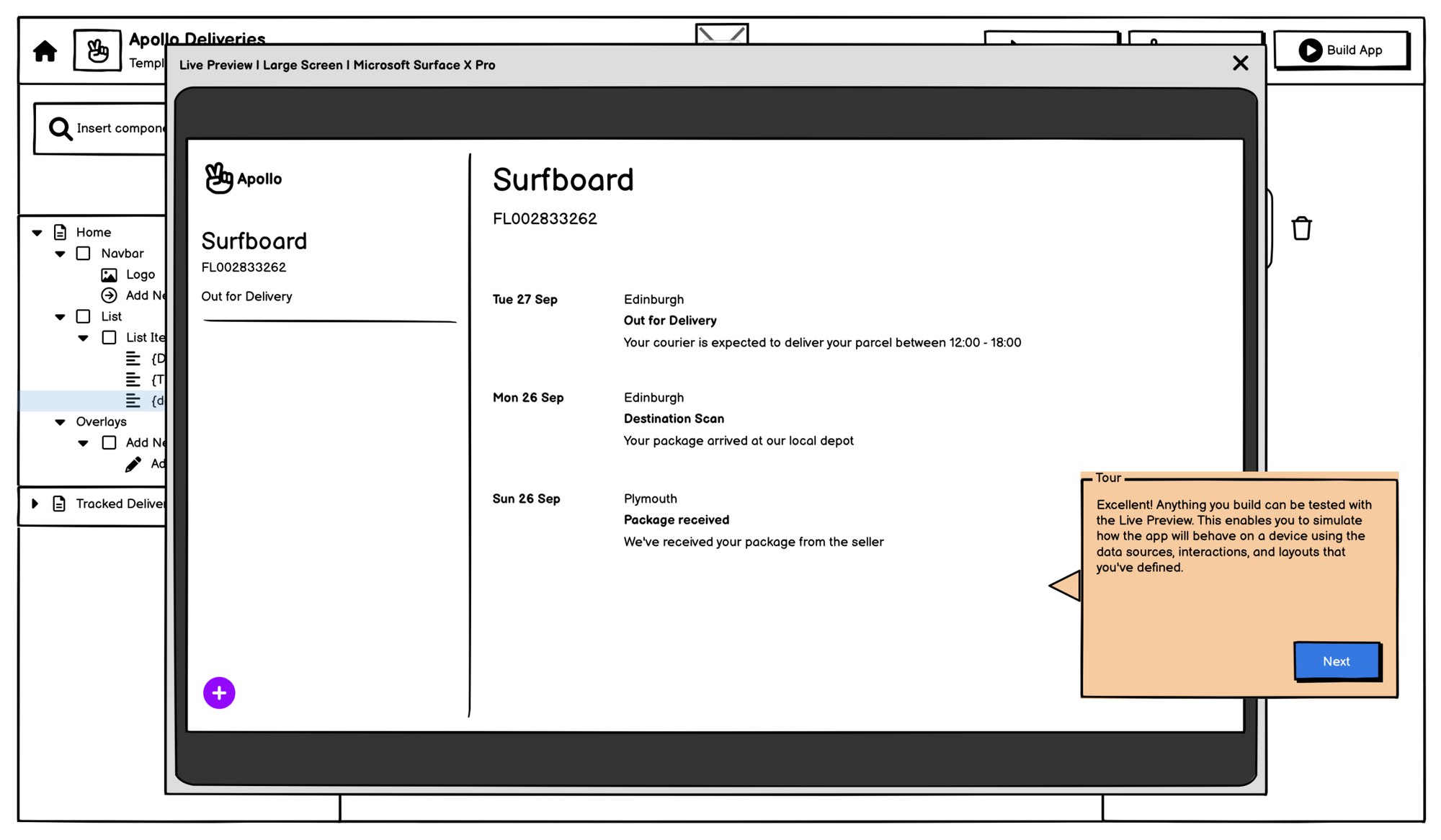This screenshot has height=840, width=1441.
Task: Select the Logo image icon in tree
Action: click(x=109, y=274)
